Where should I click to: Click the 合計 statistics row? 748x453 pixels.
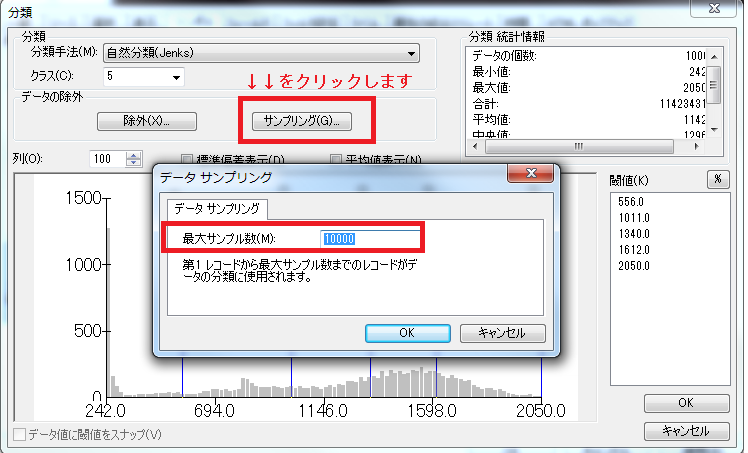tap(588, 103)
